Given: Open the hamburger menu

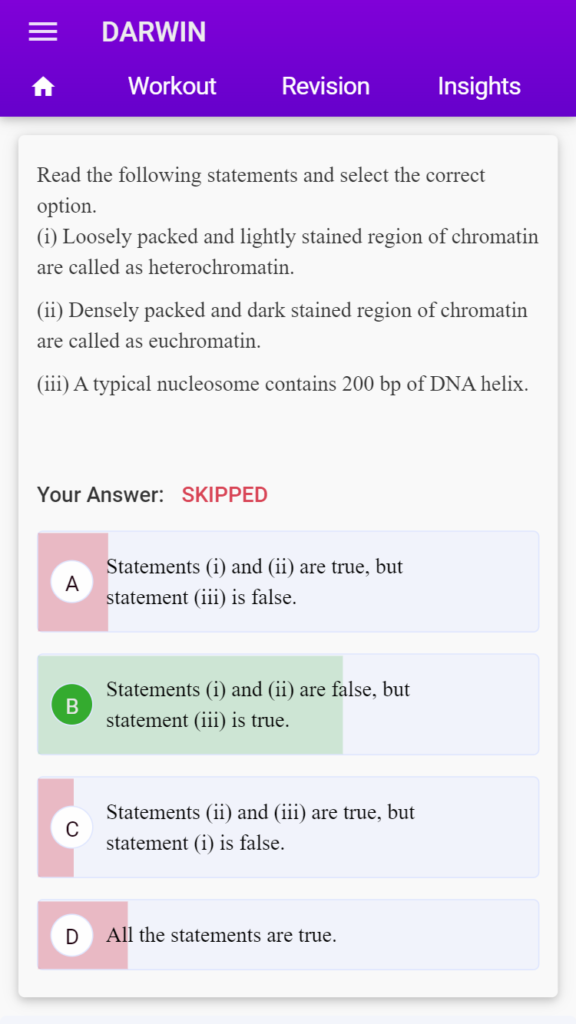Looking at the screenshot, I should coord(43,32).
